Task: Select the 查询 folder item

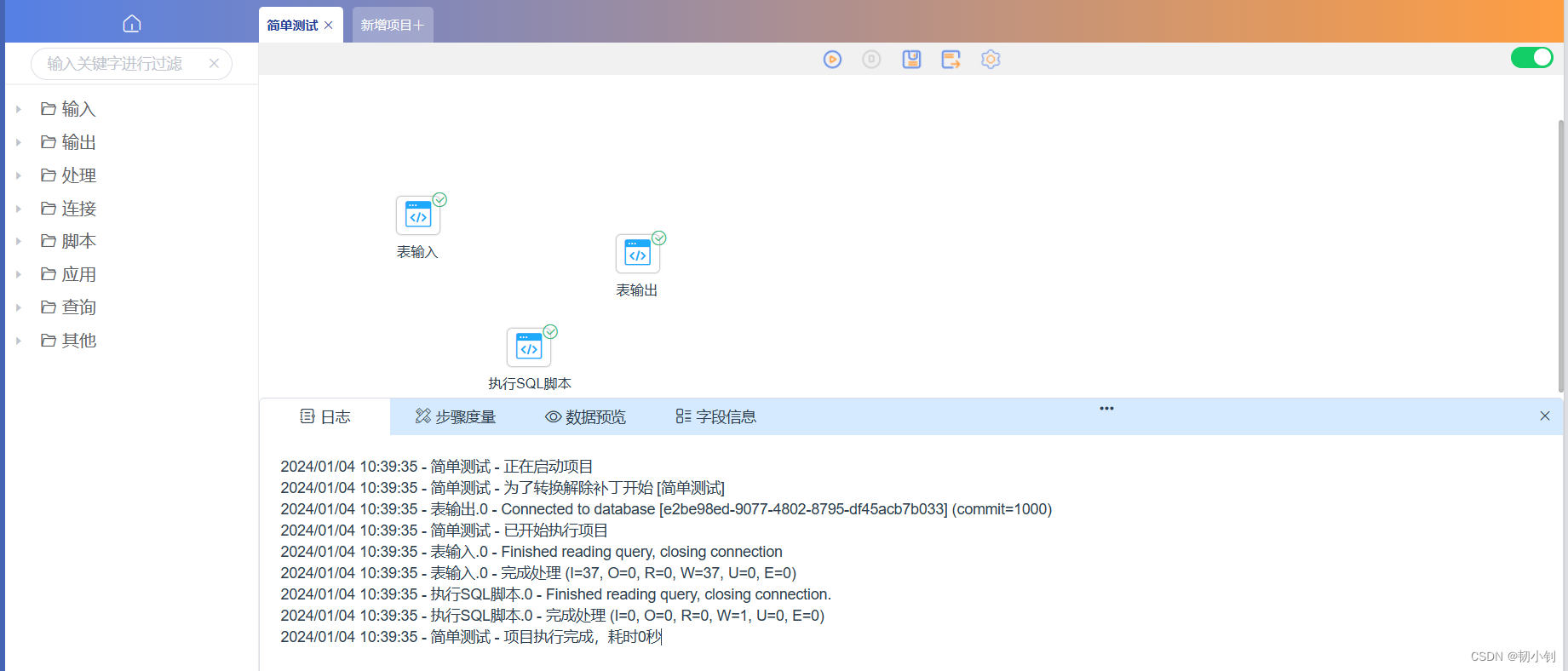Action: pyautogui.click(x=69, y=307)
